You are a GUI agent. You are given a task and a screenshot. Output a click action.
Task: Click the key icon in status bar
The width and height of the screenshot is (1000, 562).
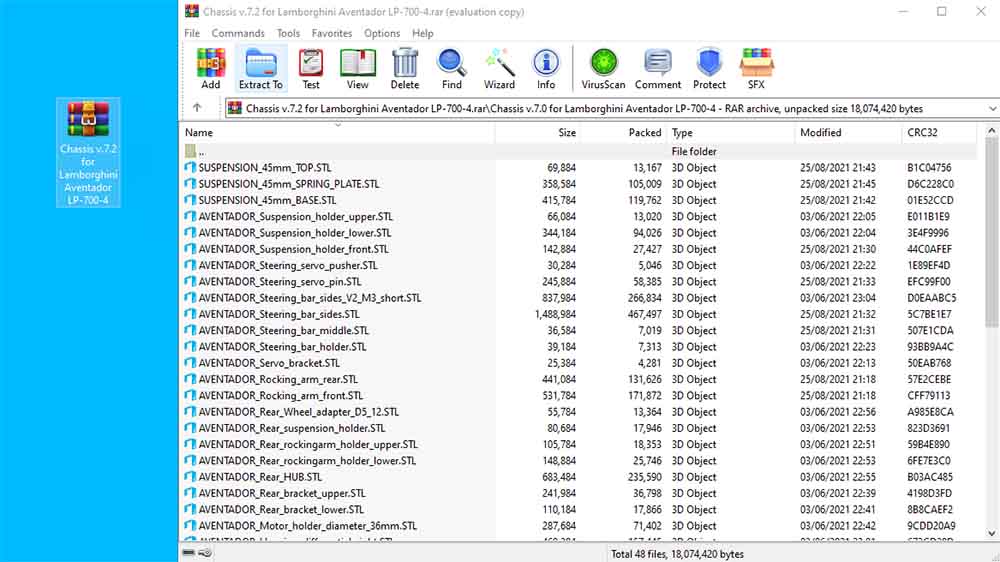(x=205, y=553)
